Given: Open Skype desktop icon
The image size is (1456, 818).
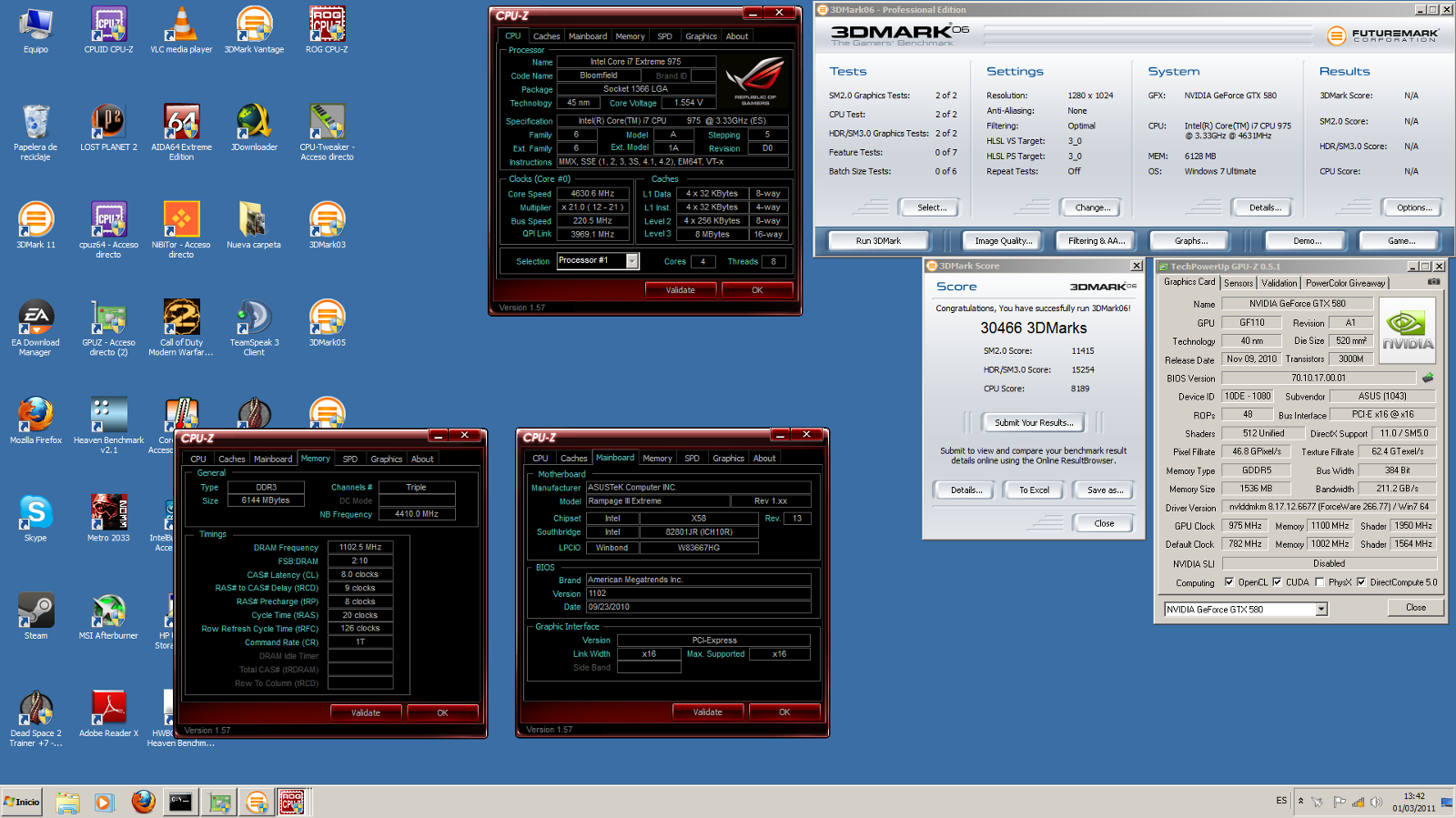Looking at the screenshot, I should [35, 519].
